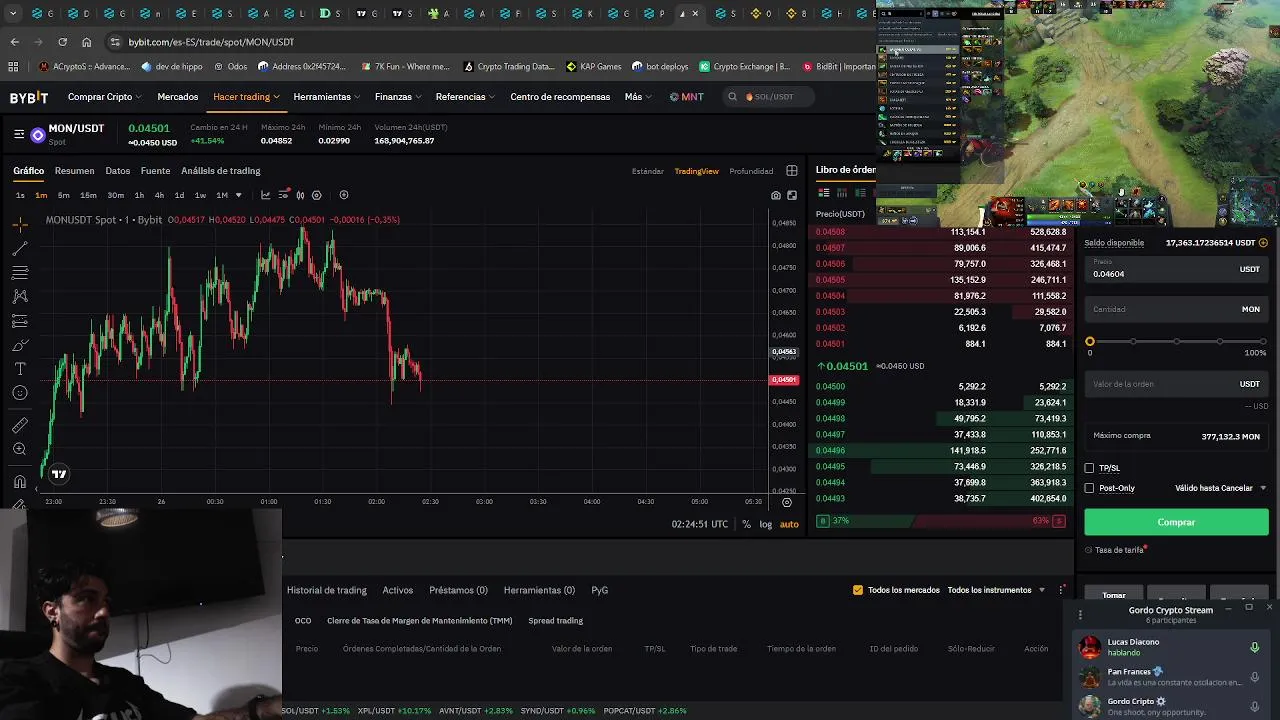Viewport: 1280px width, 720px height.
Task: Switch to the Datos tab
Action: 117,171
